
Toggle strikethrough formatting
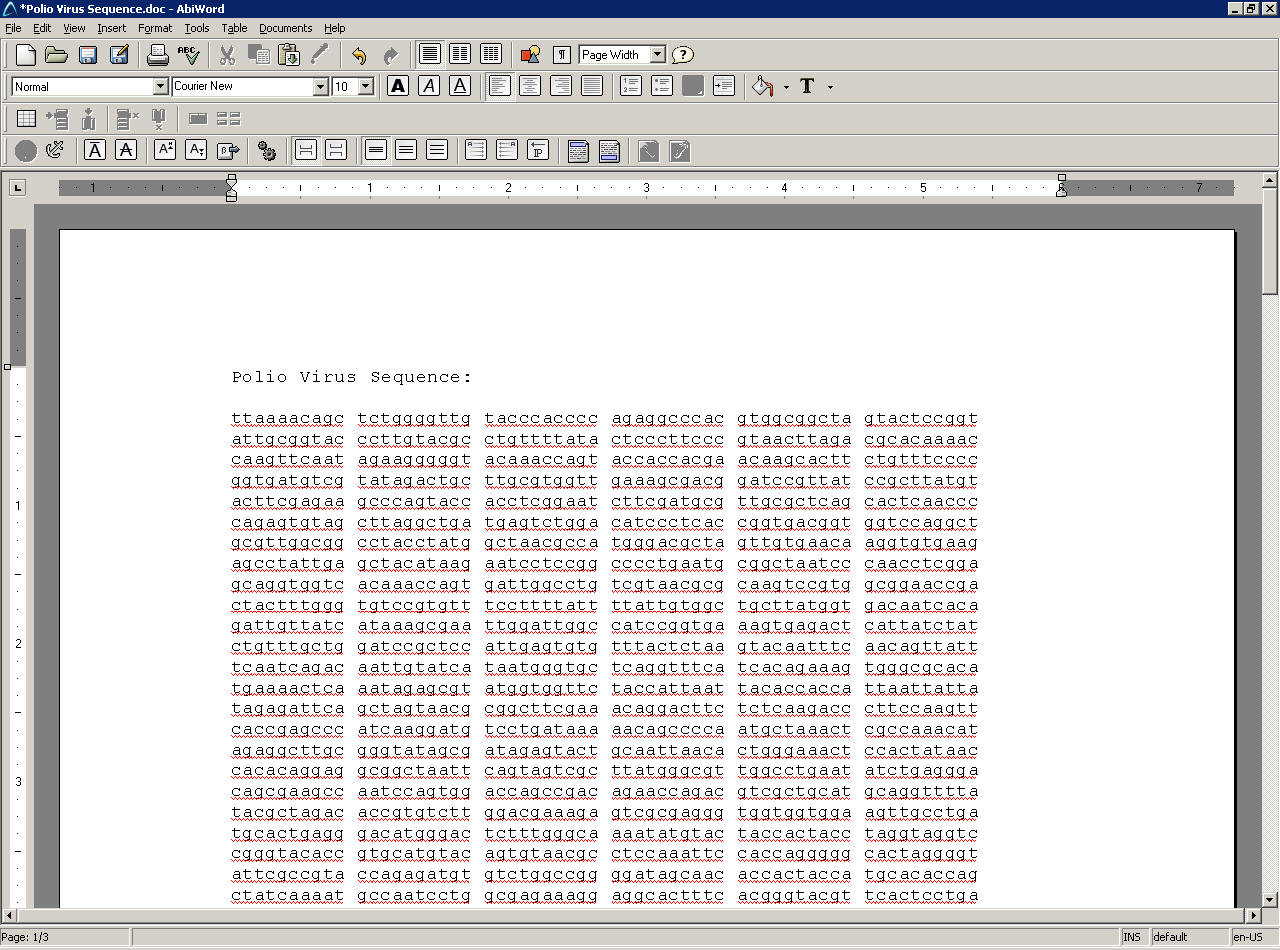(126, 151)
